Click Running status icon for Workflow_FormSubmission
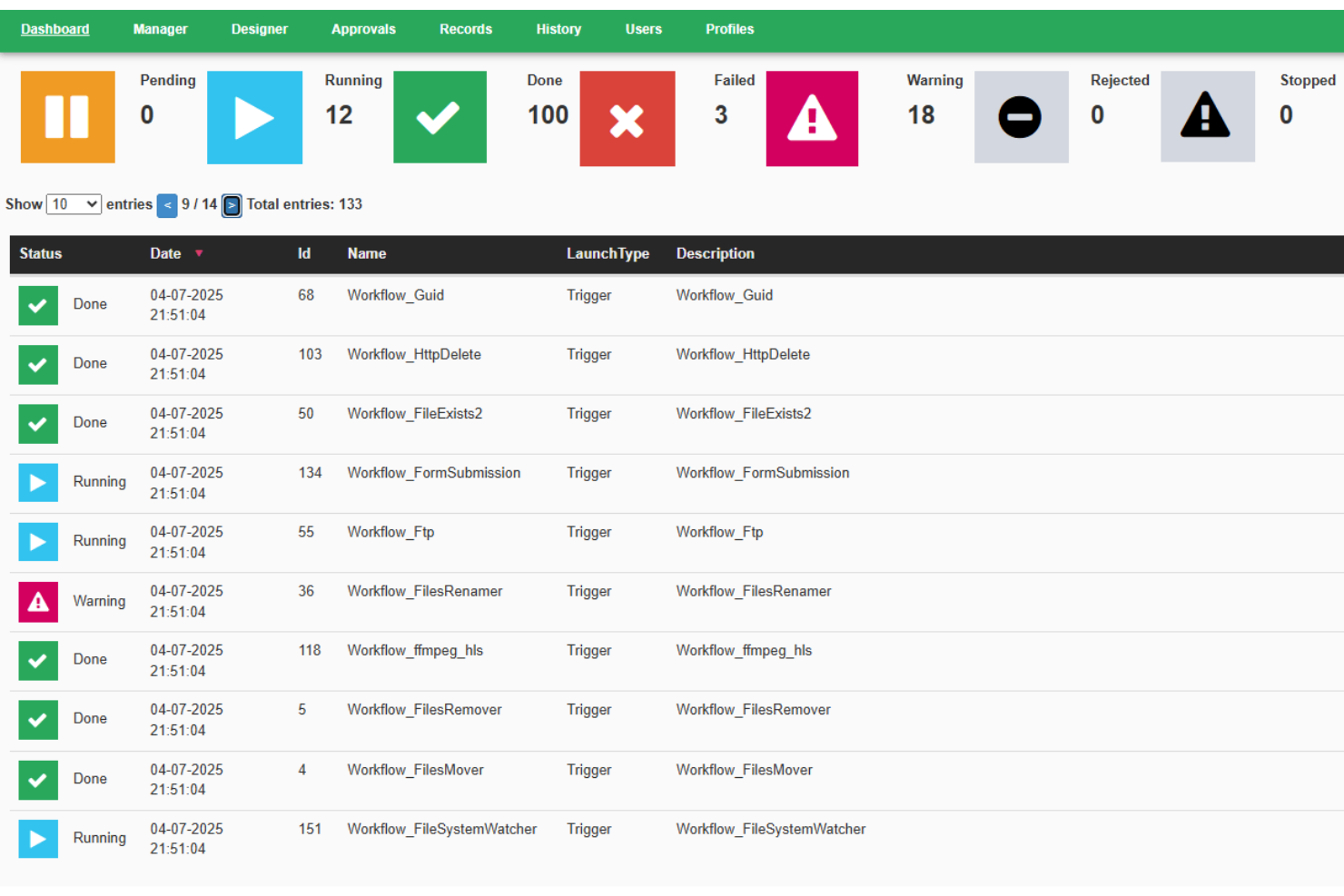The height and width of the screenshot is (896, 1344). click(38, 483)
